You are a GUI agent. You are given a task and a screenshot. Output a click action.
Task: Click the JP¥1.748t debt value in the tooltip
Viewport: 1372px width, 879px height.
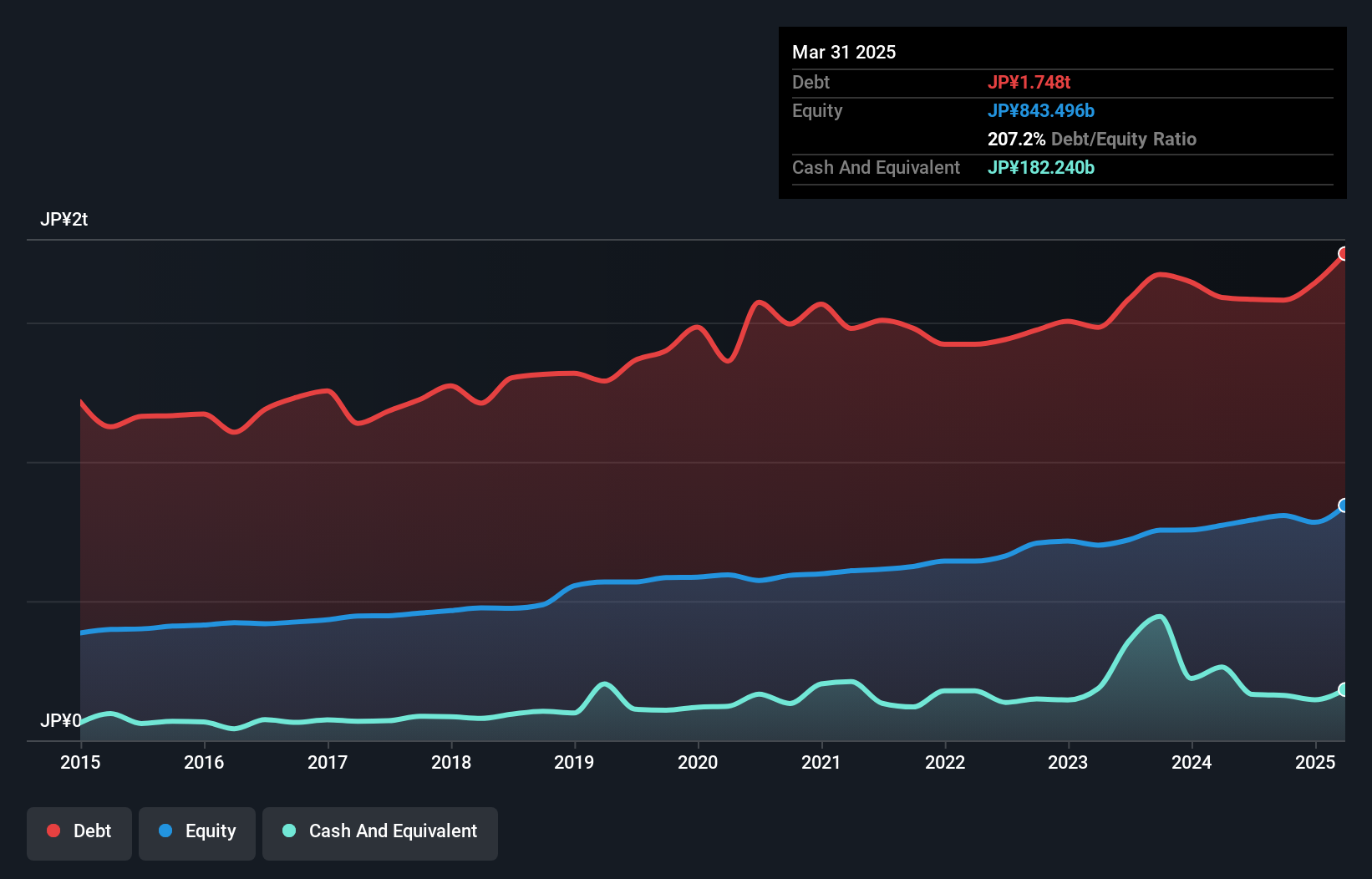click(x=1030, y=82)
